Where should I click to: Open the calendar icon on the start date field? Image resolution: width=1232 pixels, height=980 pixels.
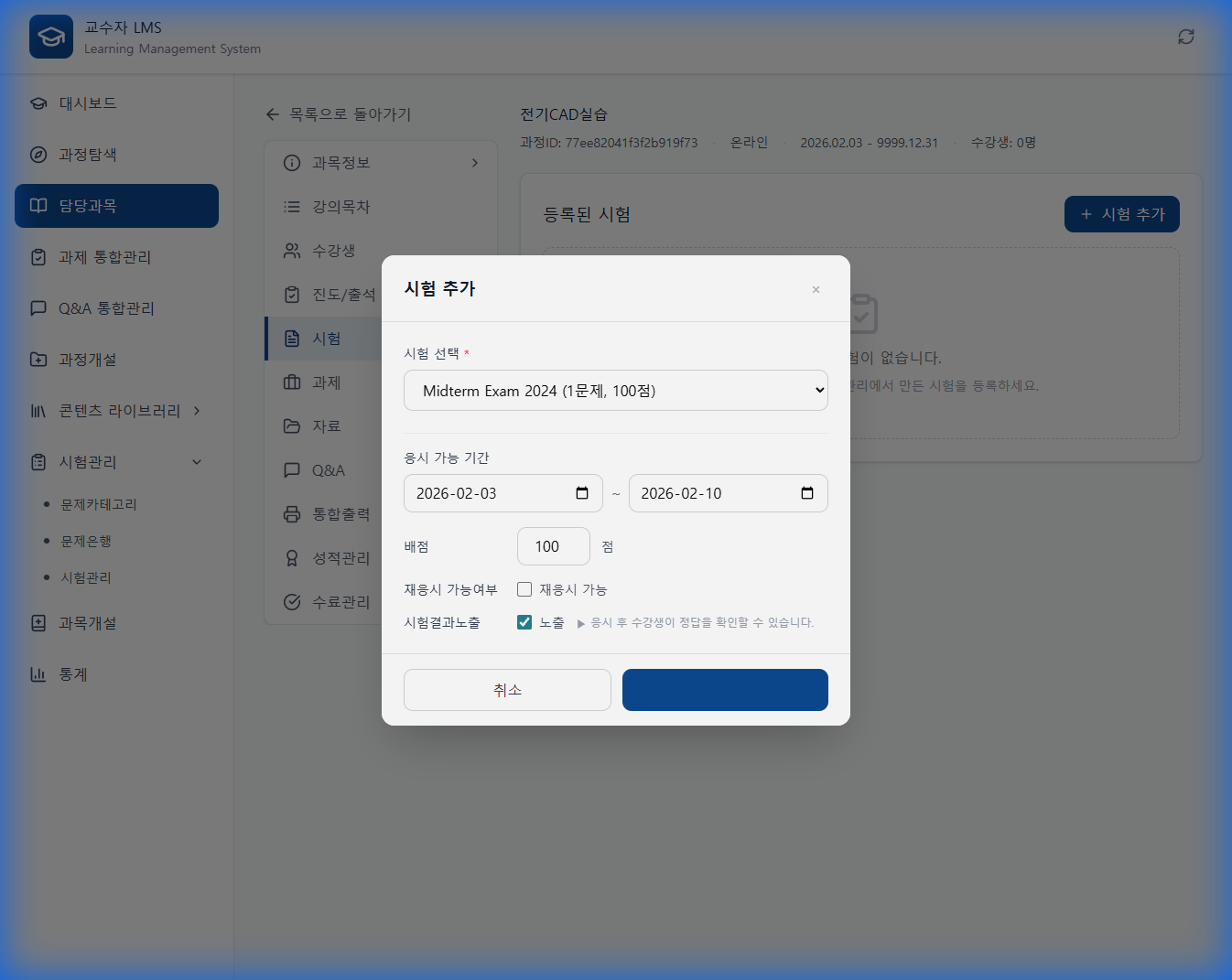click(x=581, y=492)
